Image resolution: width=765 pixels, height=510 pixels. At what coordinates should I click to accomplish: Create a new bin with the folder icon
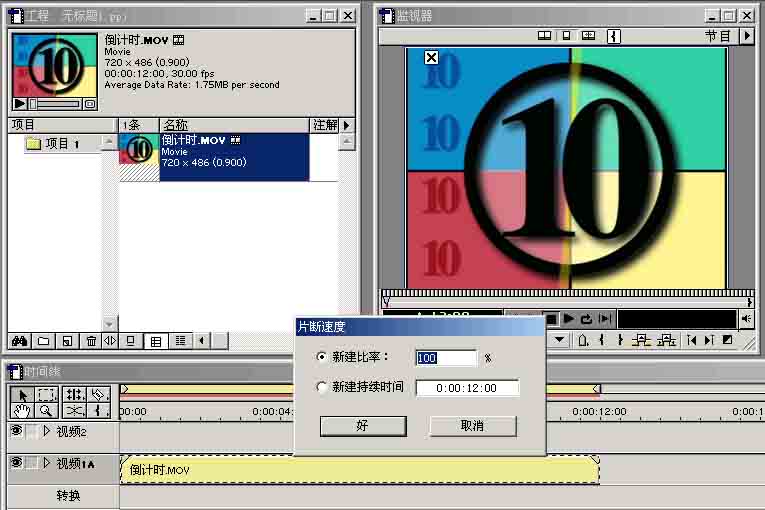click(43, 341)
